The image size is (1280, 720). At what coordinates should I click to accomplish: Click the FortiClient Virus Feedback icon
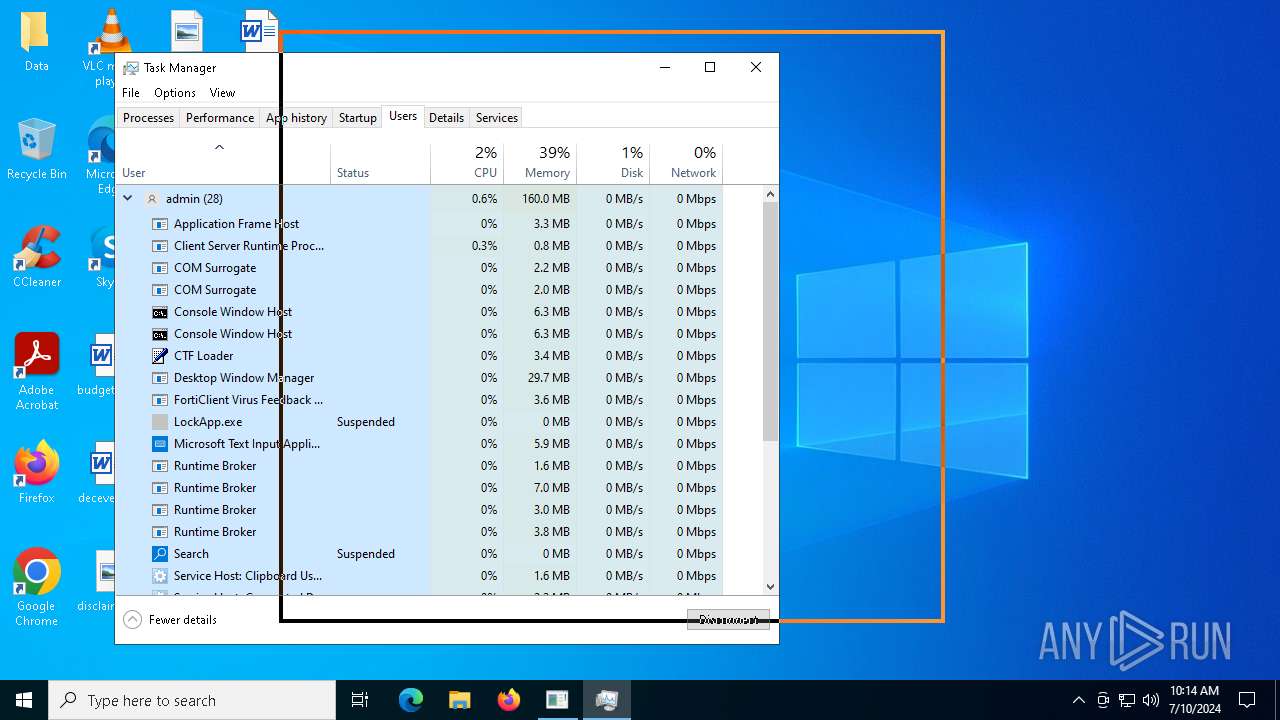160,400
